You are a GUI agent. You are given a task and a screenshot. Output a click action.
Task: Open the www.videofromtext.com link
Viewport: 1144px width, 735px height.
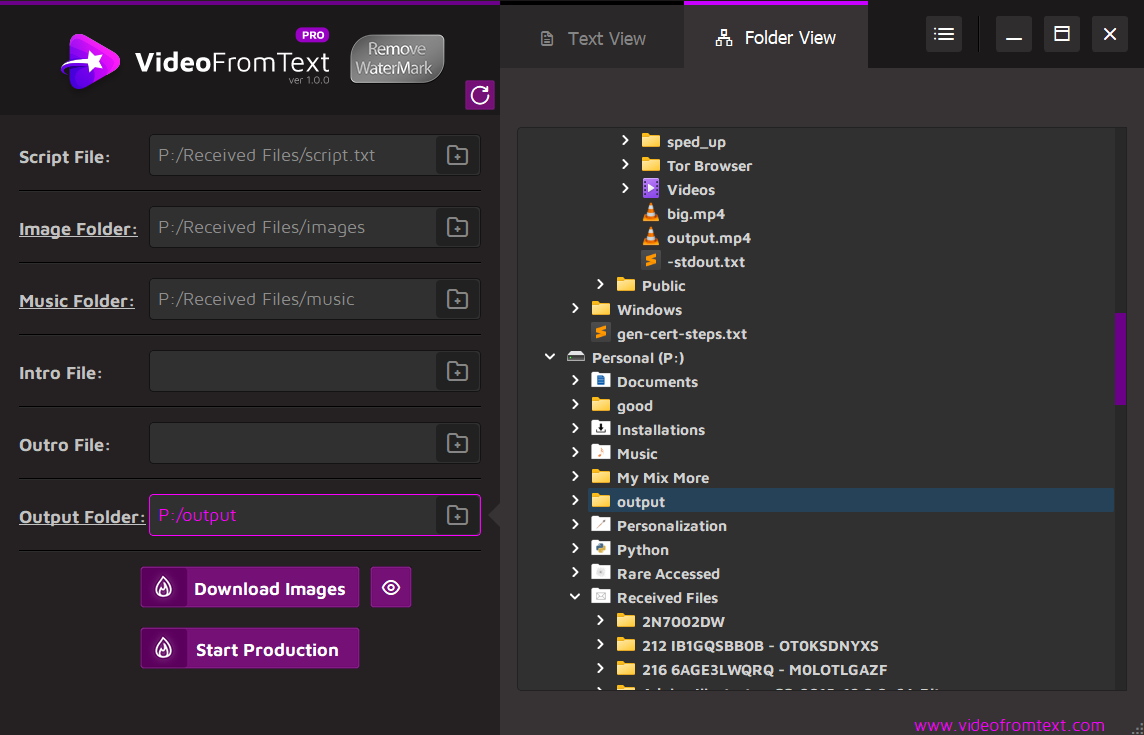(x=1010, y=726)
